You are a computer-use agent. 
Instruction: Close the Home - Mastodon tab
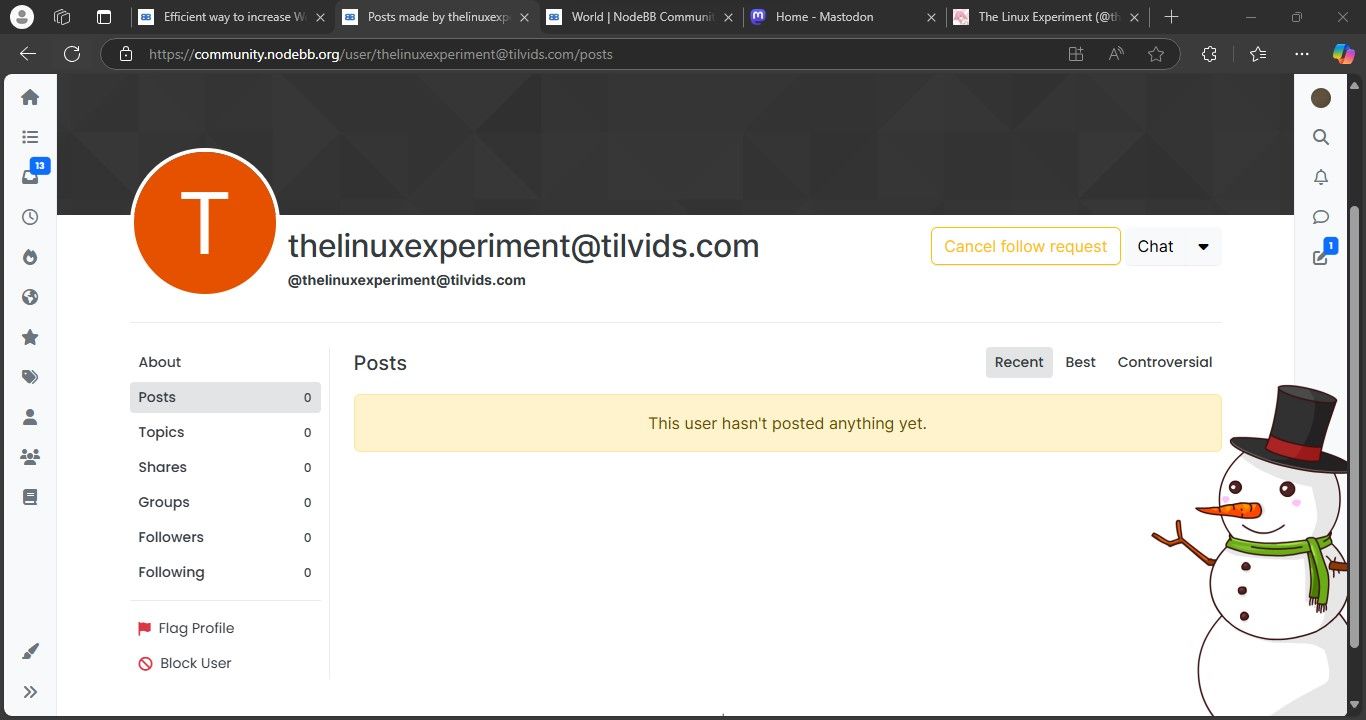tap(931, 17)
